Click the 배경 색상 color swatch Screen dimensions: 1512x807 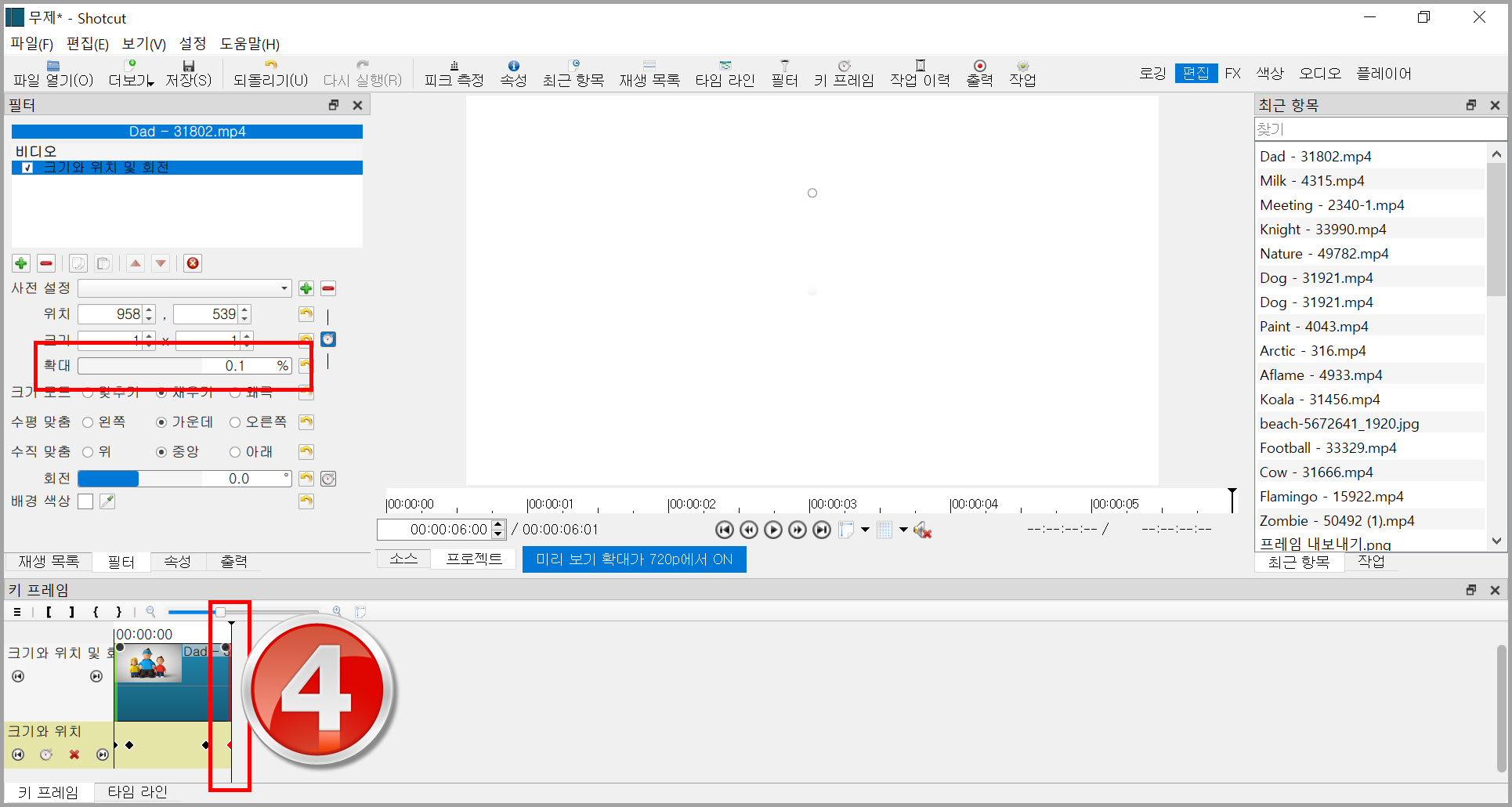(85, 501)
